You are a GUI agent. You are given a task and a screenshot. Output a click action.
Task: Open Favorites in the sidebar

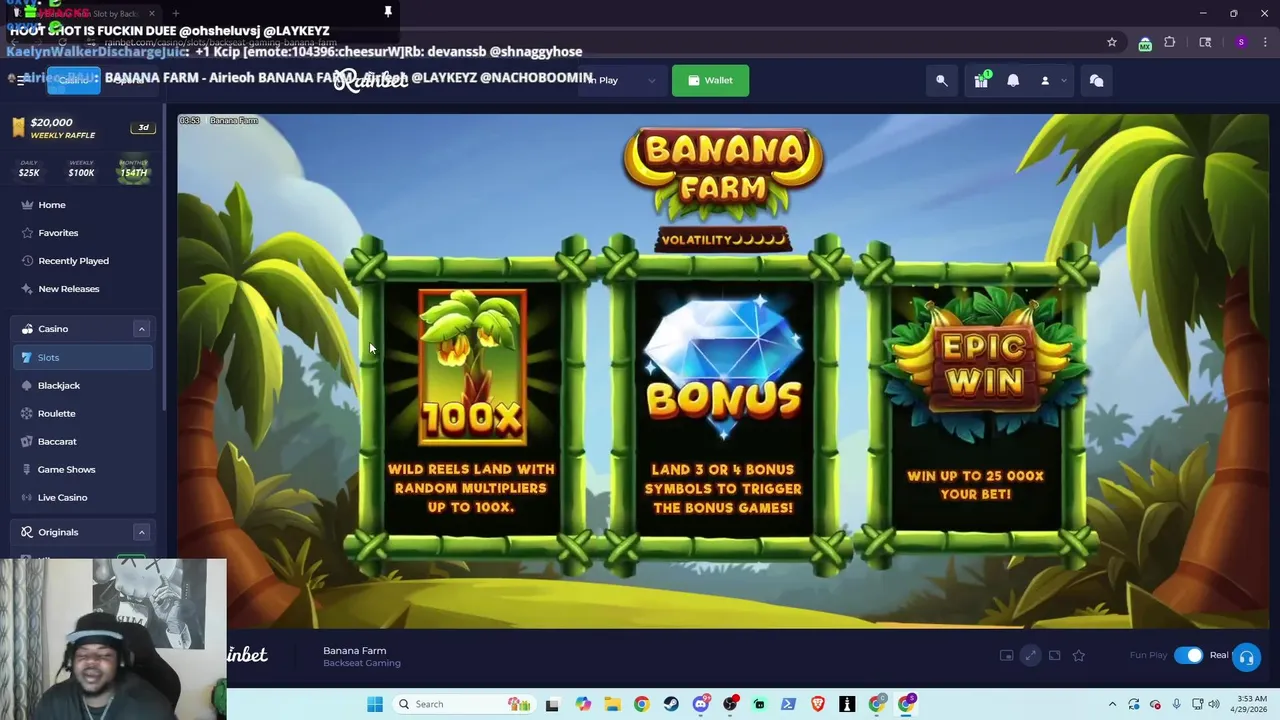tap(82, 233)
